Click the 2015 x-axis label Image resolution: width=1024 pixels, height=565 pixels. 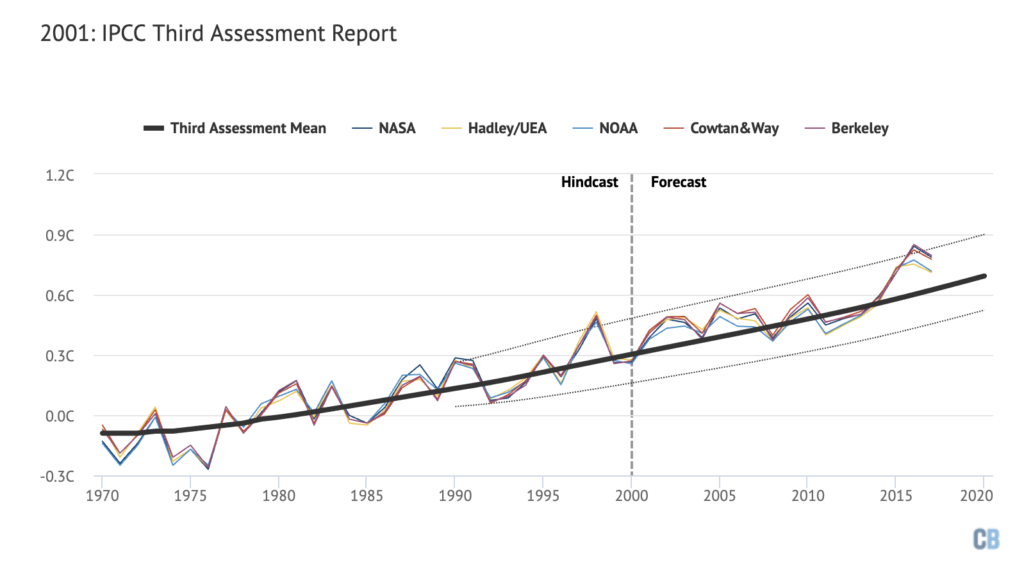point(896,496)
